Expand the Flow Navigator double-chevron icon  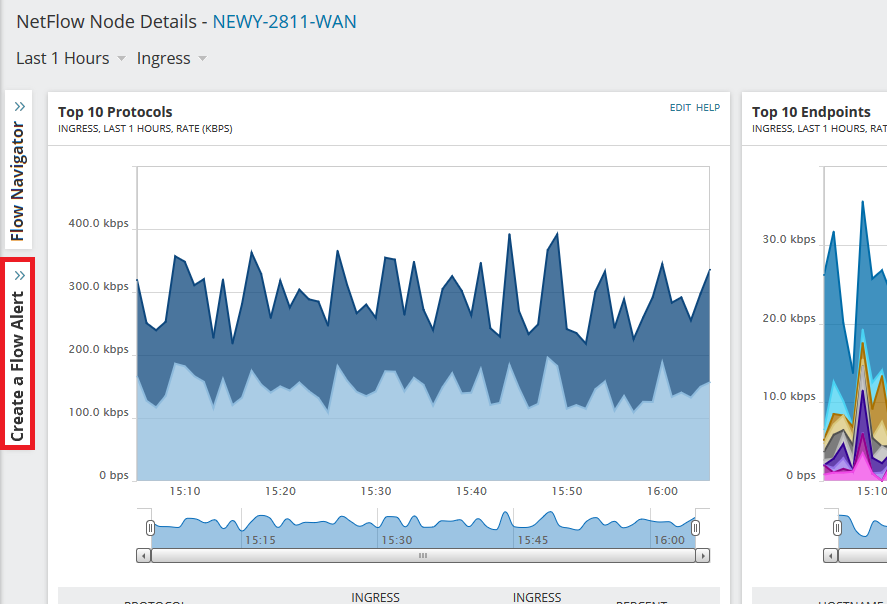point(19,106)
